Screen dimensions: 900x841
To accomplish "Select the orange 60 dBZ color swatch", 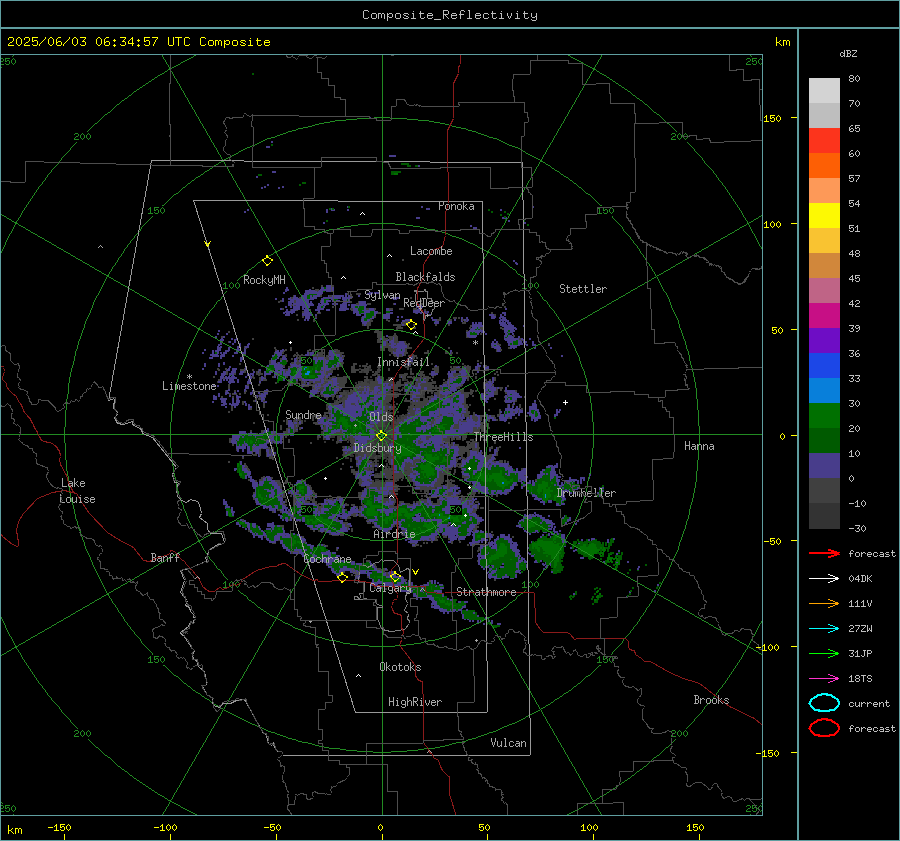I will [x=824, y=165].
